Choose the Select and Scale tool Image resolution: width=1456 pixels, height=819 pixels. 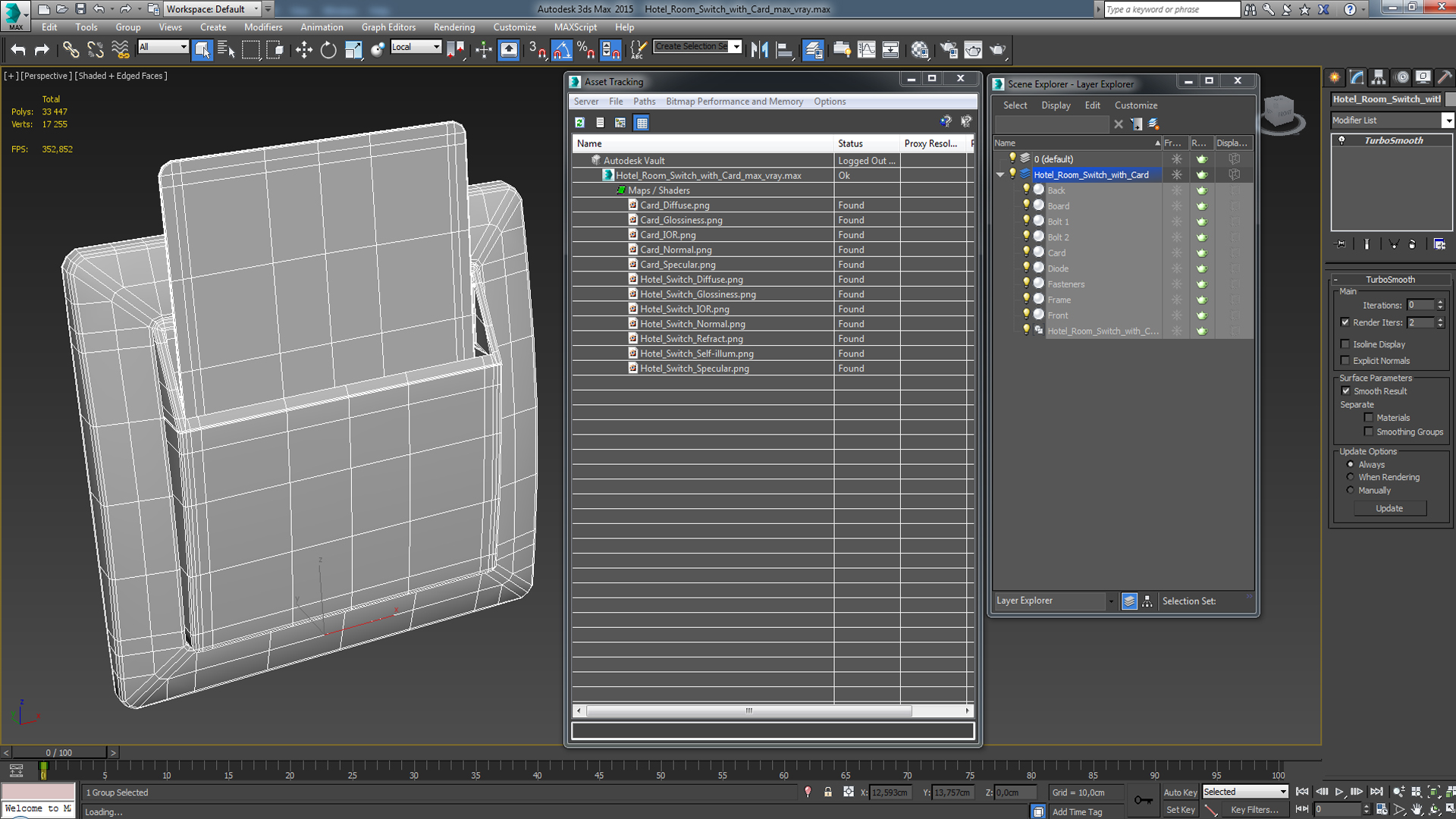pyautogui.click(x=353, y=50)
